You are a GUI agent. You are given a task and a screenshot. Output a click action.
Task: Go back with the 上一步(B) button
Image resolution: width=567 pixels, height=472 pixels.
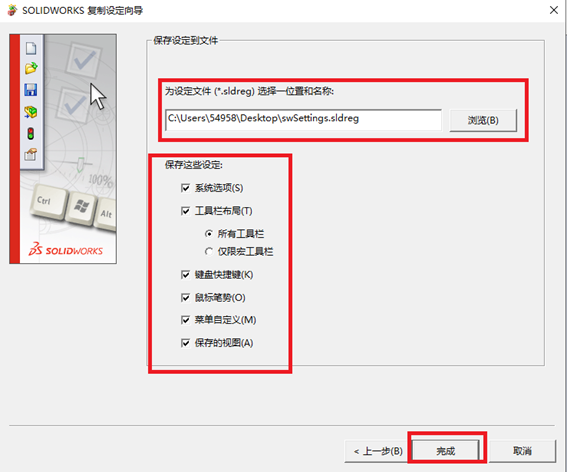(x=377, y=451)
